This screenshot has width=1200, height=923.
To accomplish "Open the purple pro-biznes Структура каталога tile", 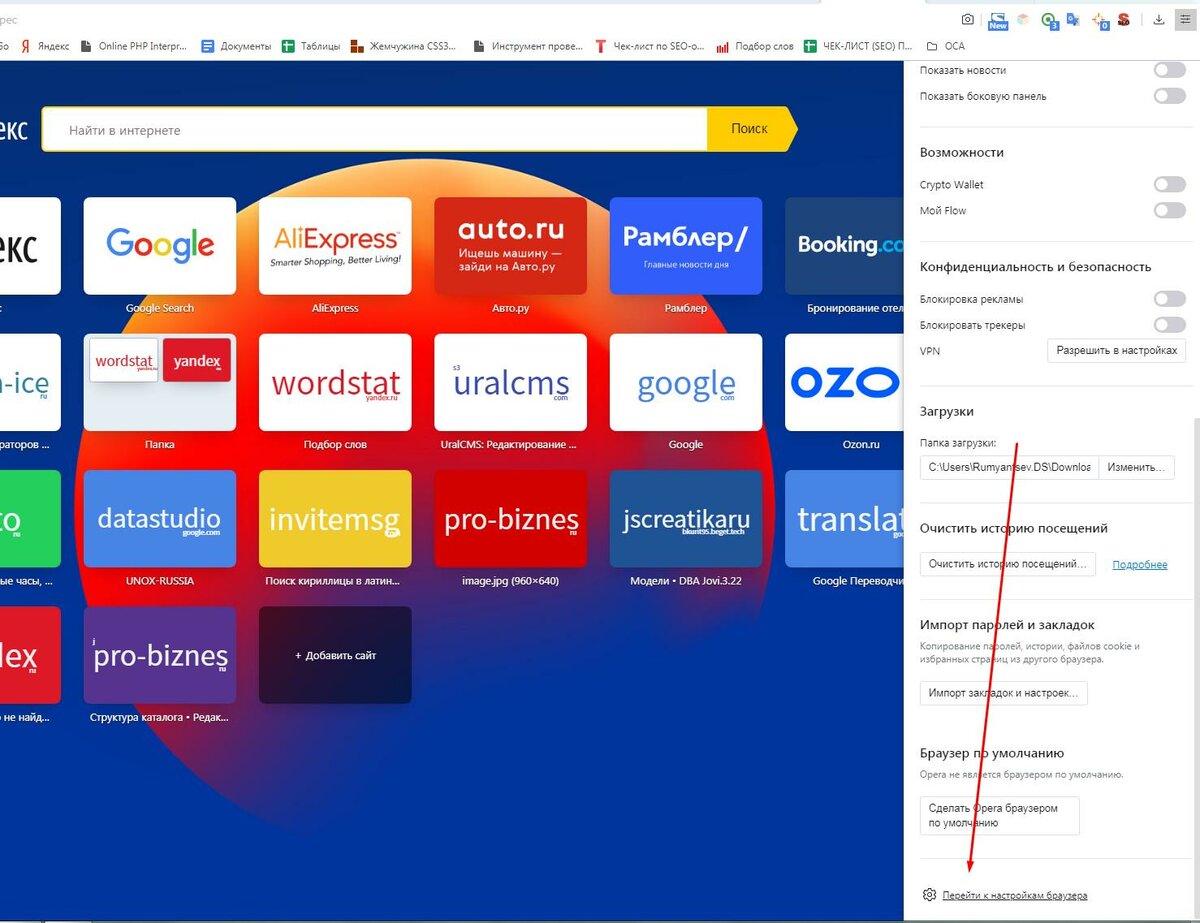I will (160, 655).
